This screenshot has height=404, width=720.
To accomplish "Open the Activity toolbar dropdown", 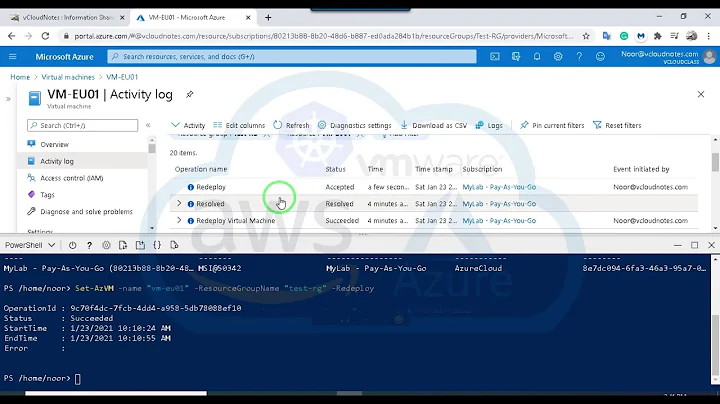I will click(x=188, y=125).
